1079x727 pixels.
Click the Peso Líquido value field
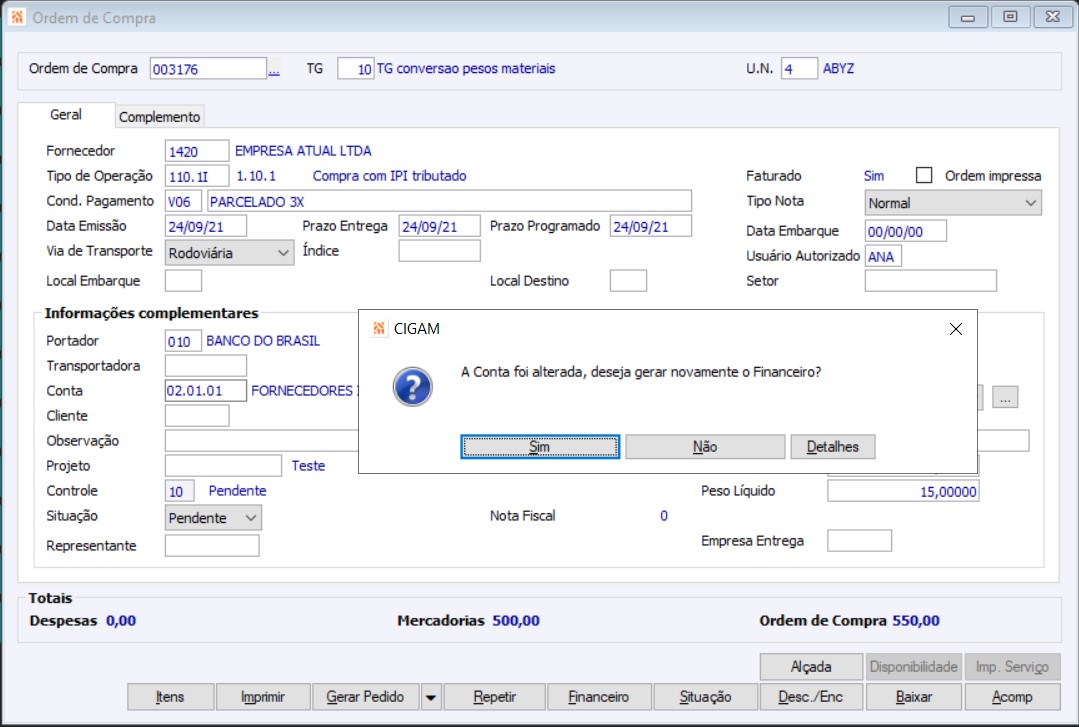coord(903,491)
